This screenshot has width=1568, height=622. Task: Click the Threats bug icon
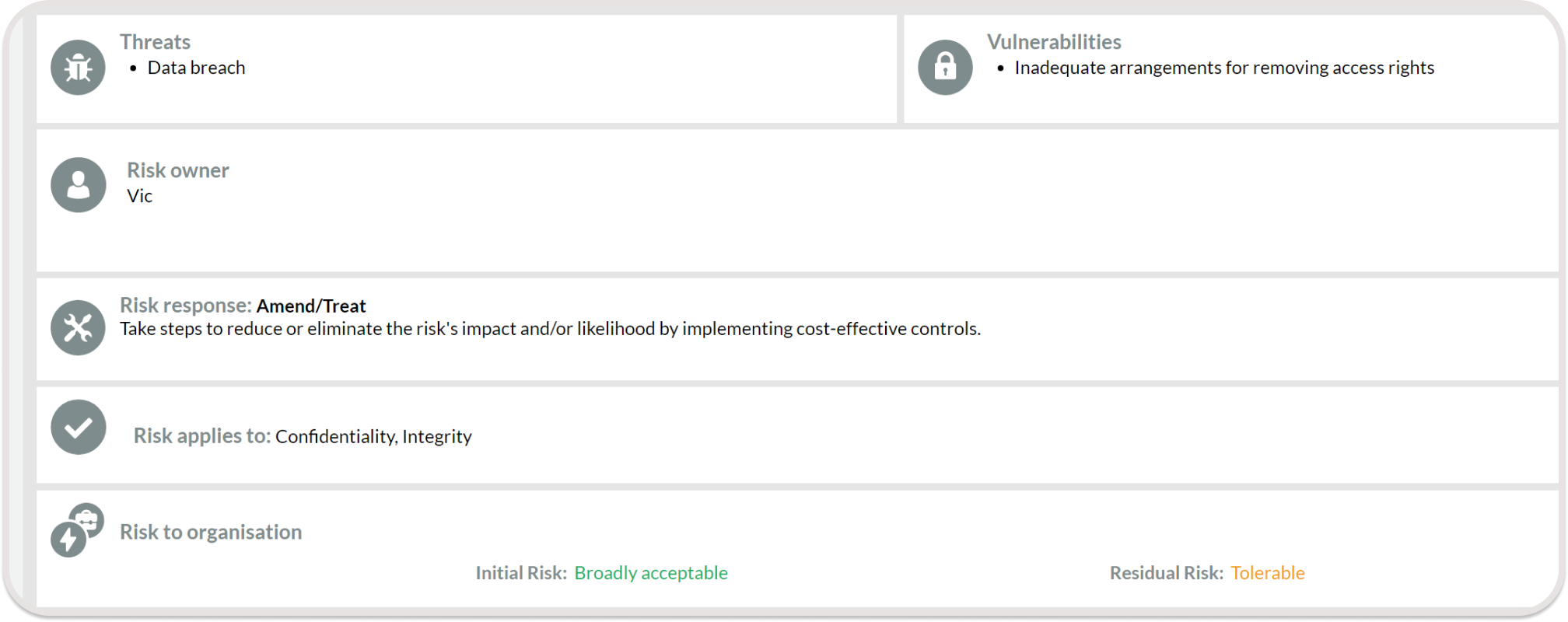click(x=78, y=68)
